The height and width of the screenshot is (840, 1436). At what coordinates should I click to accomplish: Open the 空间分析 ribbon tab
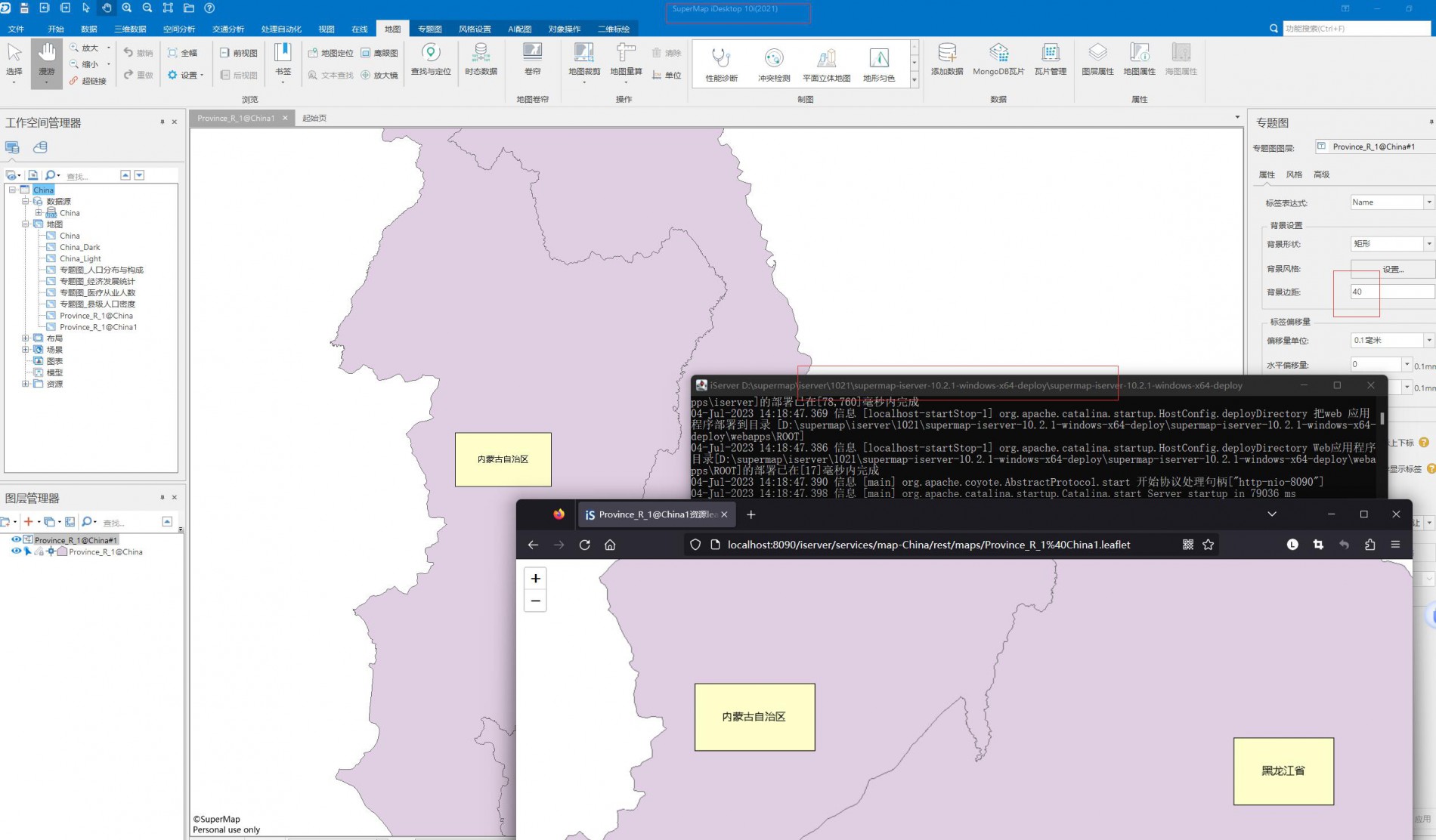pyautogui.click(x=179, y=29)
